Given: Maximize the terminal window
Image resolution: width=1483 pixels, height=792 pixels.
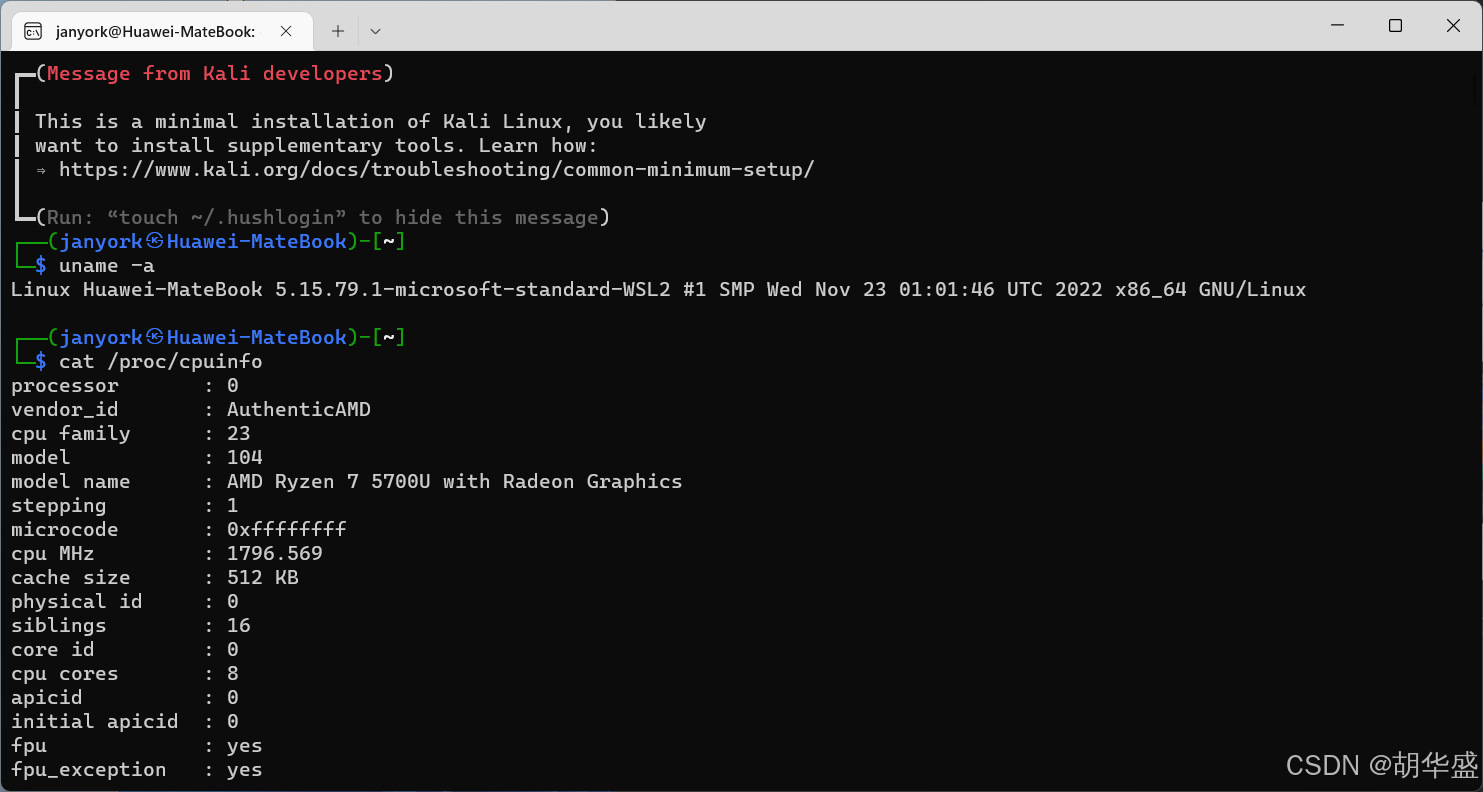Looking at the screenshot, I should (1395, 26).
